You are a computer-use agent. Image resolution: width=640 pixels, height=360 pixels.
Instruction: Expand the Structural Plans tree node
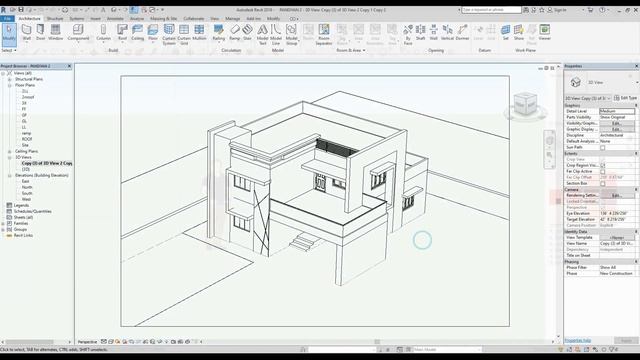point(9,79)
